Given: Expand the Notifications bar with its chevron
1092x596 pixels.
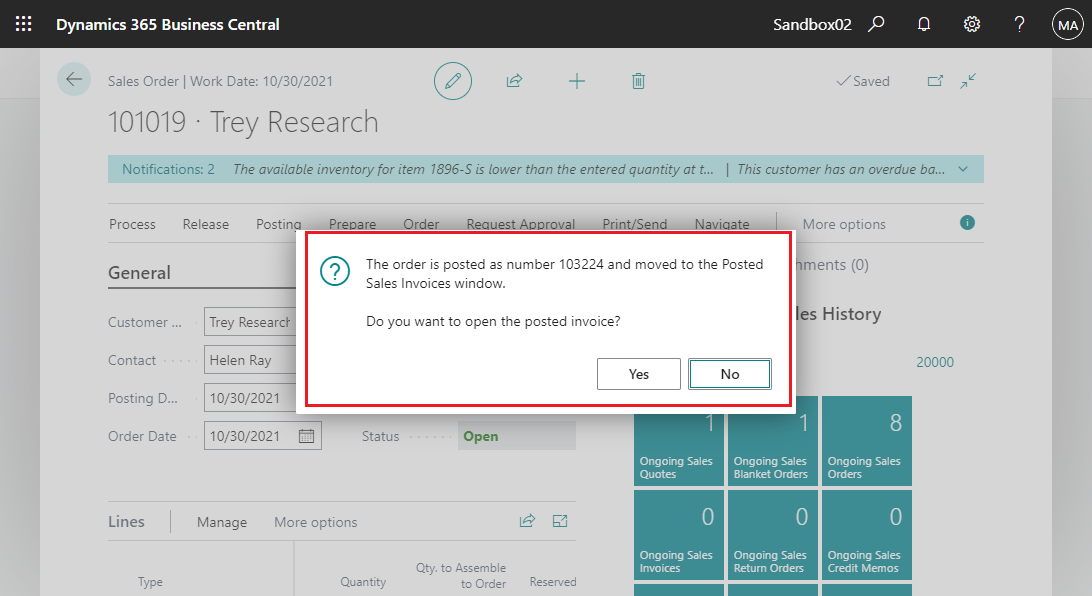Looking at the screenshot, I should (x=962, y=169).
